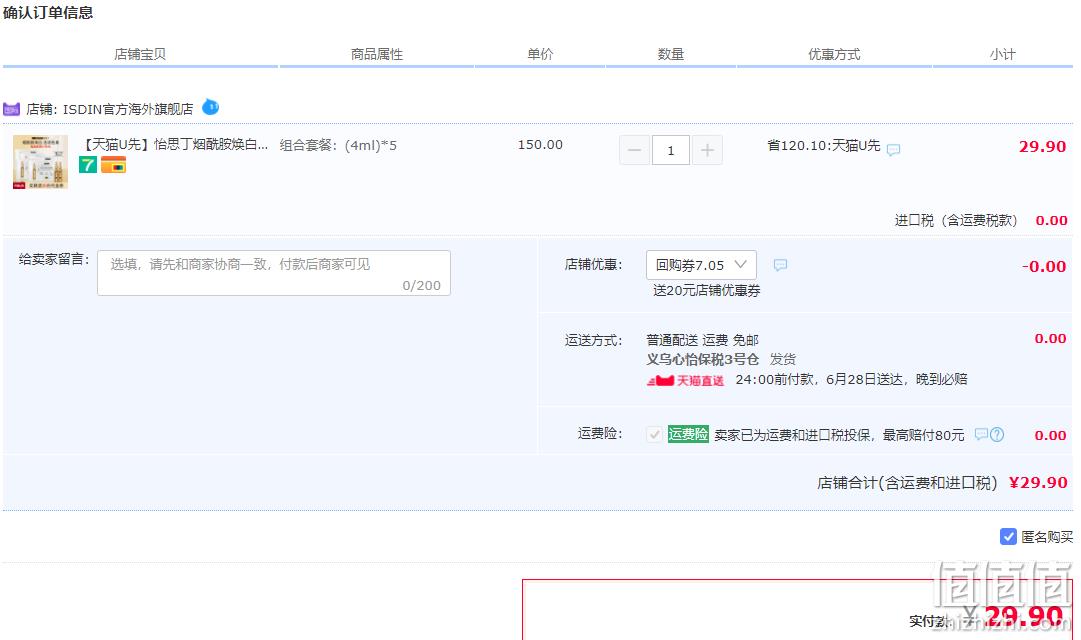Click the ISDIN官方海外旗舰店 store name
The image size is (1081, 640).
[x=128, y=109]
